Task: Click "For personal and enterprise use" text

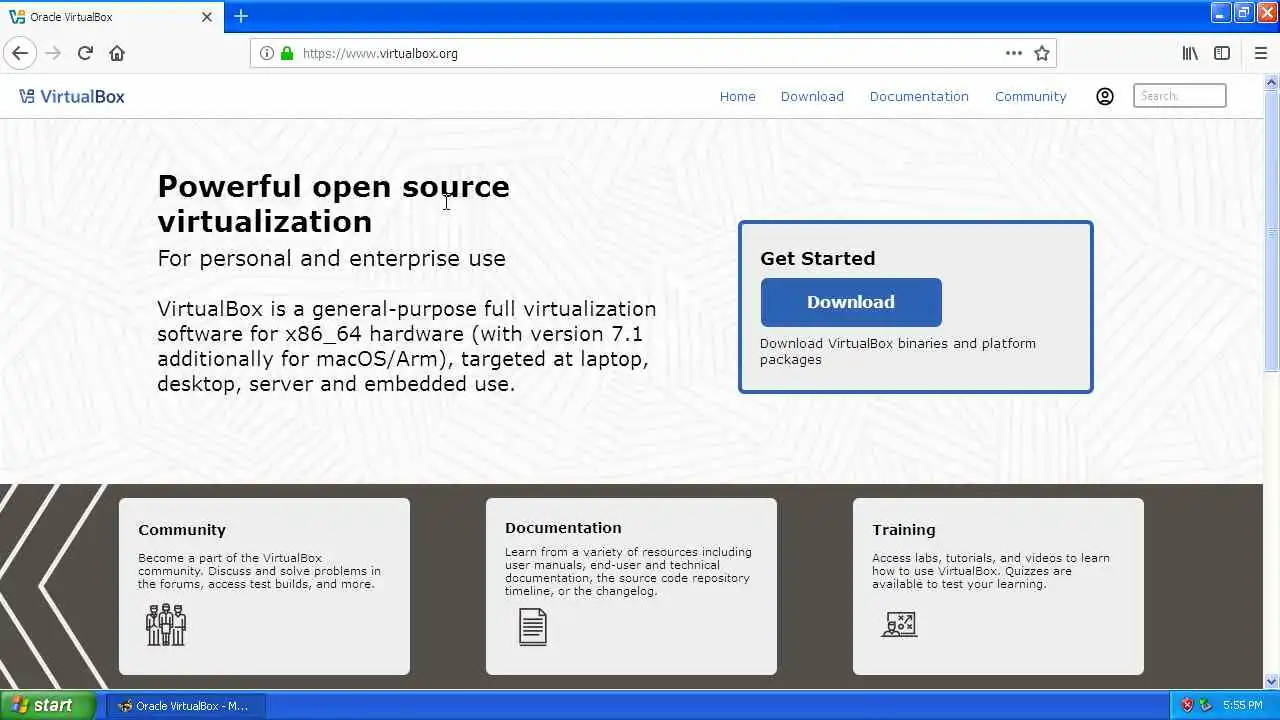Action: (331, 258)
